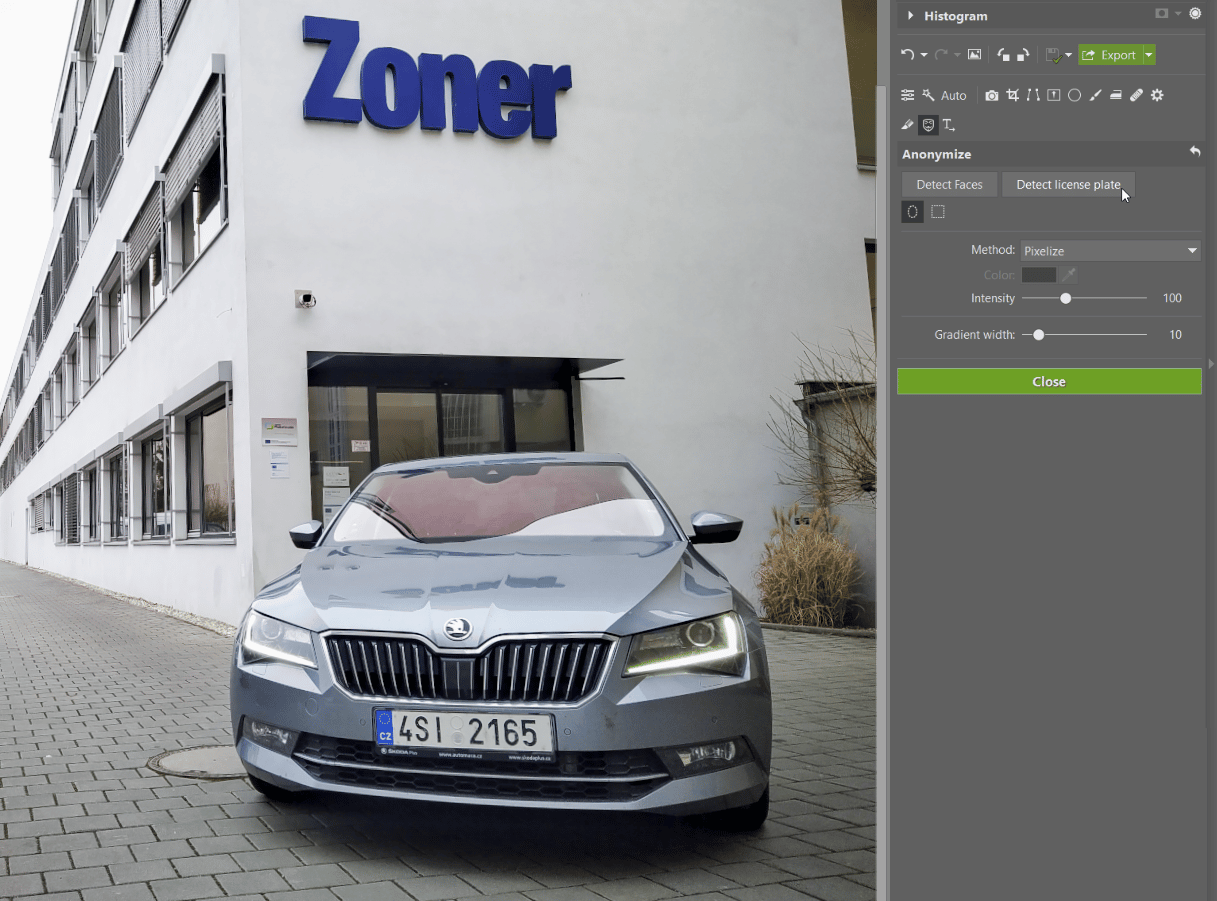
Task: Click the Intensity value 100
Action: (x=1172, y=299)
